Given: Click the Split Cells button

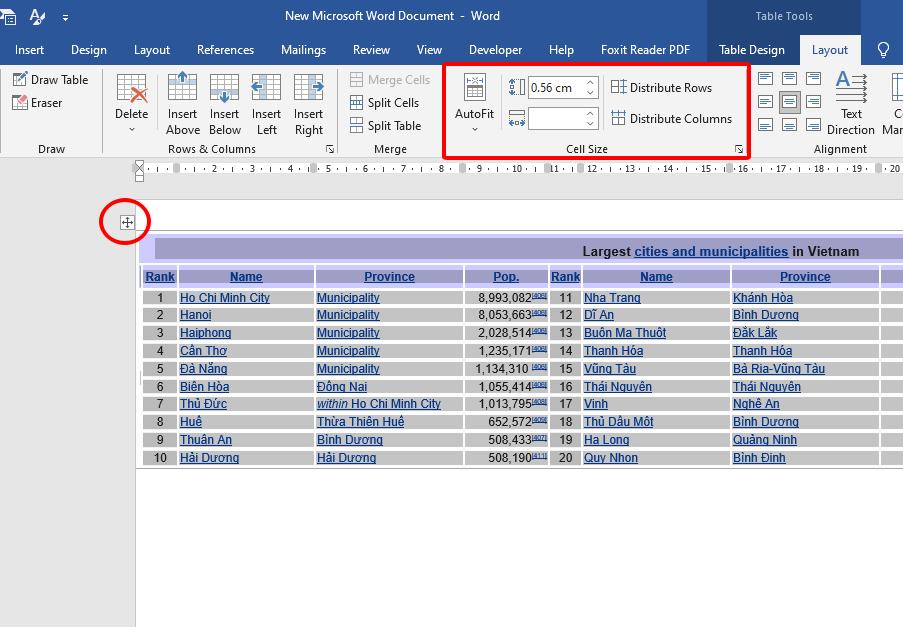Looking at the screenshot, I should (385, 103).
